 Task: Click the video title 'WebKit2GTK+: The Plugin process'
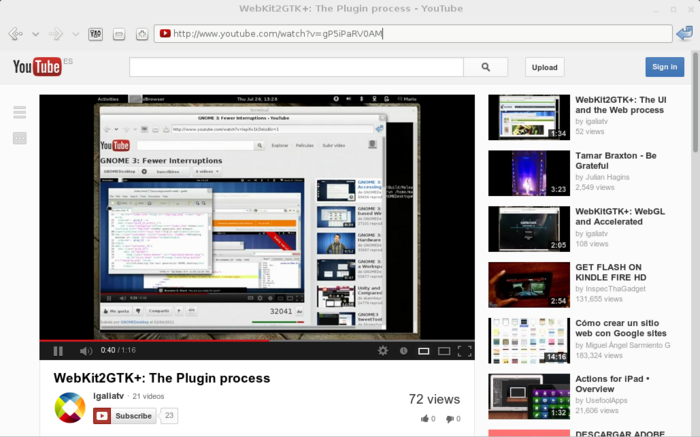tap(162, 378)
